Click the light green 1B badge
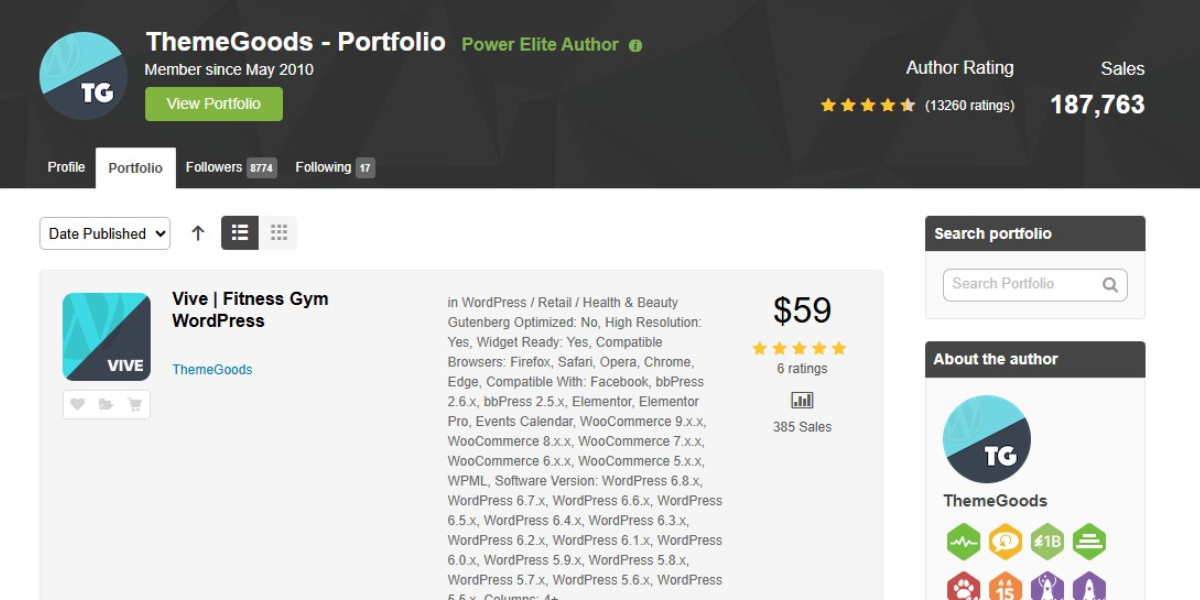 click(x=1047, y=542)
